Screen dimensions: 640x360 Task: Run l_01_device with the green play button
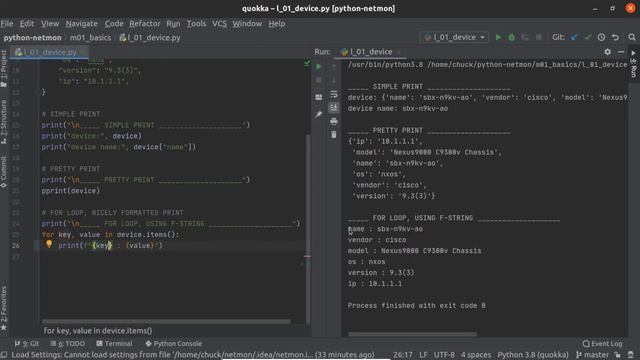click(498, 37)
